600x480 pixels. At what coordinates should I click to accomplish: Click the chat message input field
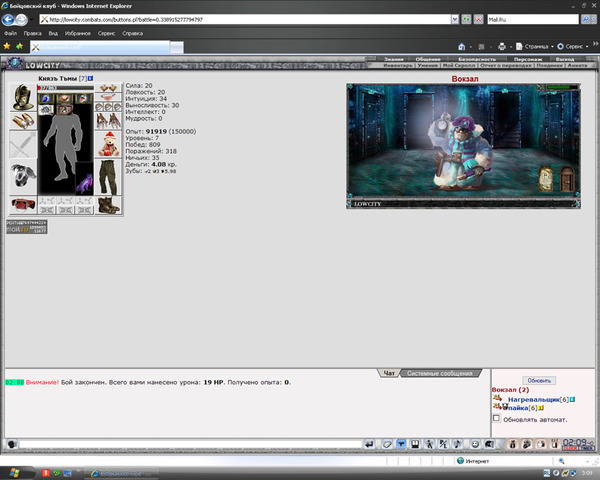(x=190, y=444)
